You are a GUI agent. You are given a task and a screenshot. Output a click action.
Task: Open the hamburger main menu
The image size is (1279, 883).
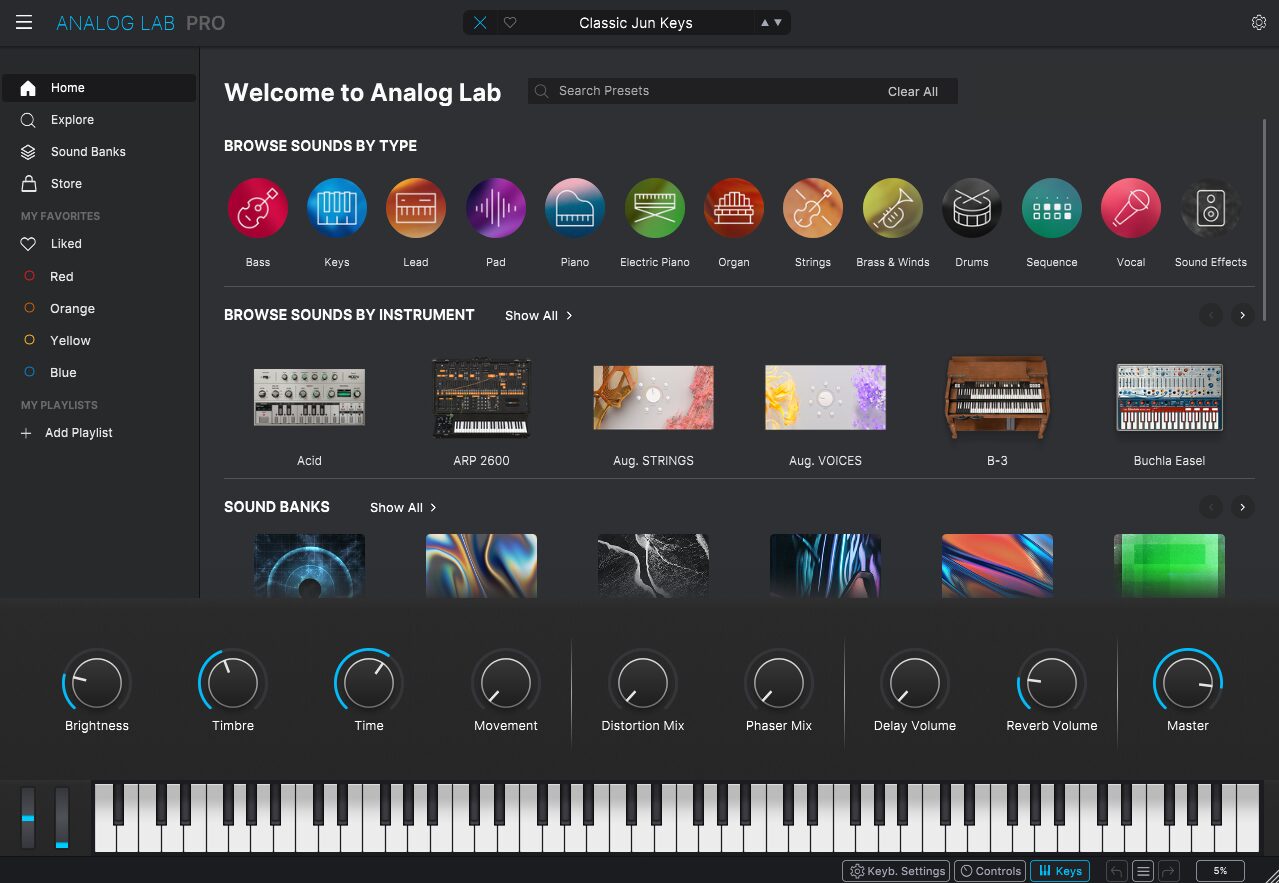[x=24, y=23]
